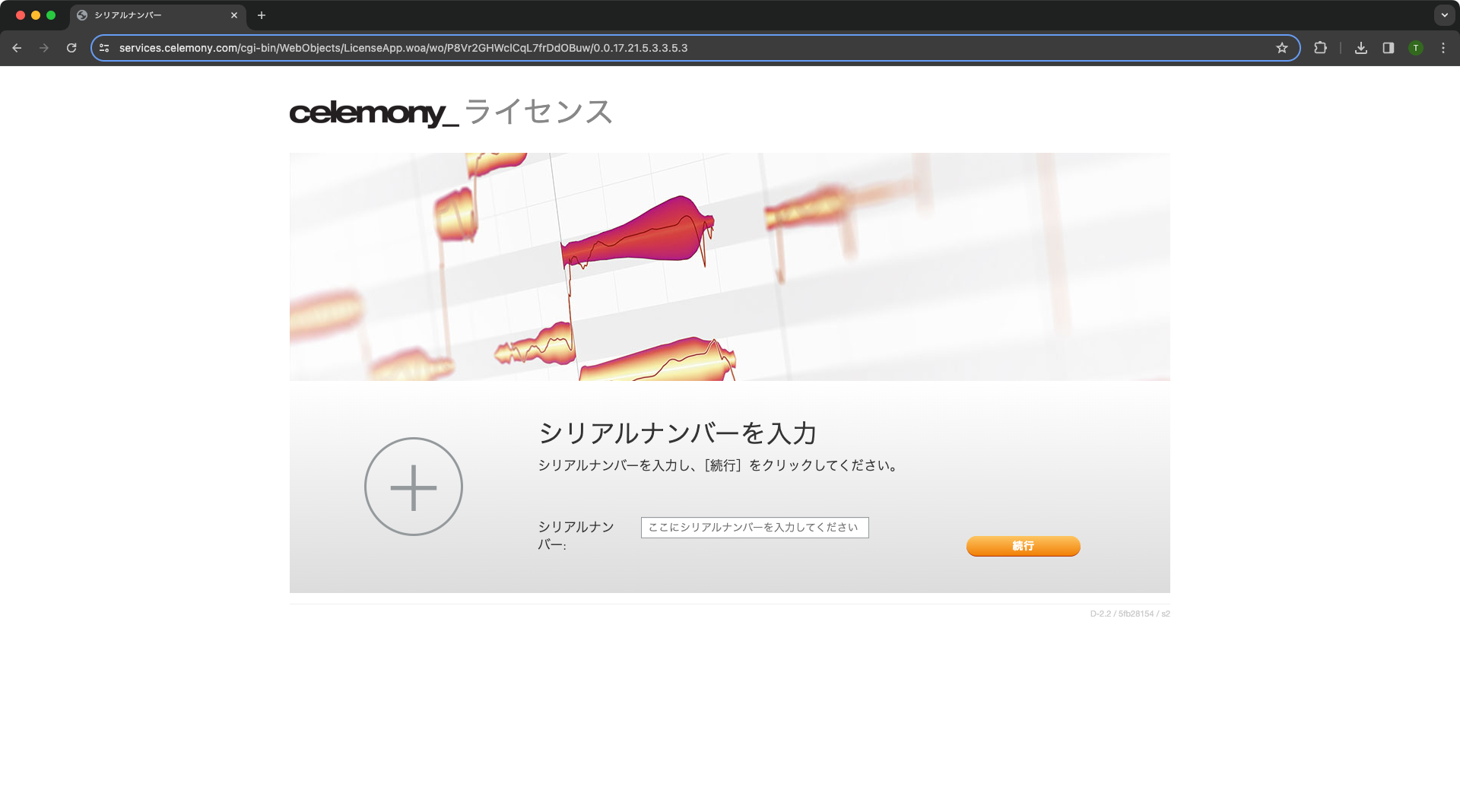Bookmark this page with the star icon

[x=1282, y=48]
